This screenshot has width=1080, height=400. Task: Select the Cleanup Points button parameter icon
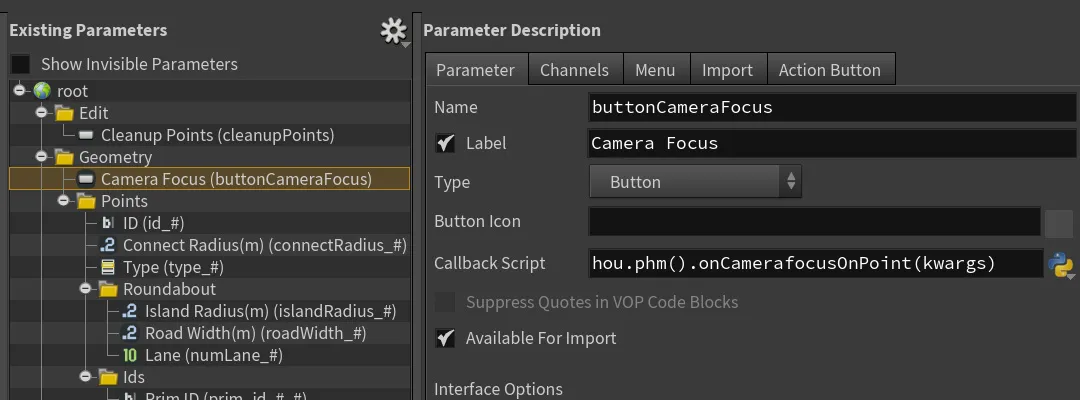86,136
